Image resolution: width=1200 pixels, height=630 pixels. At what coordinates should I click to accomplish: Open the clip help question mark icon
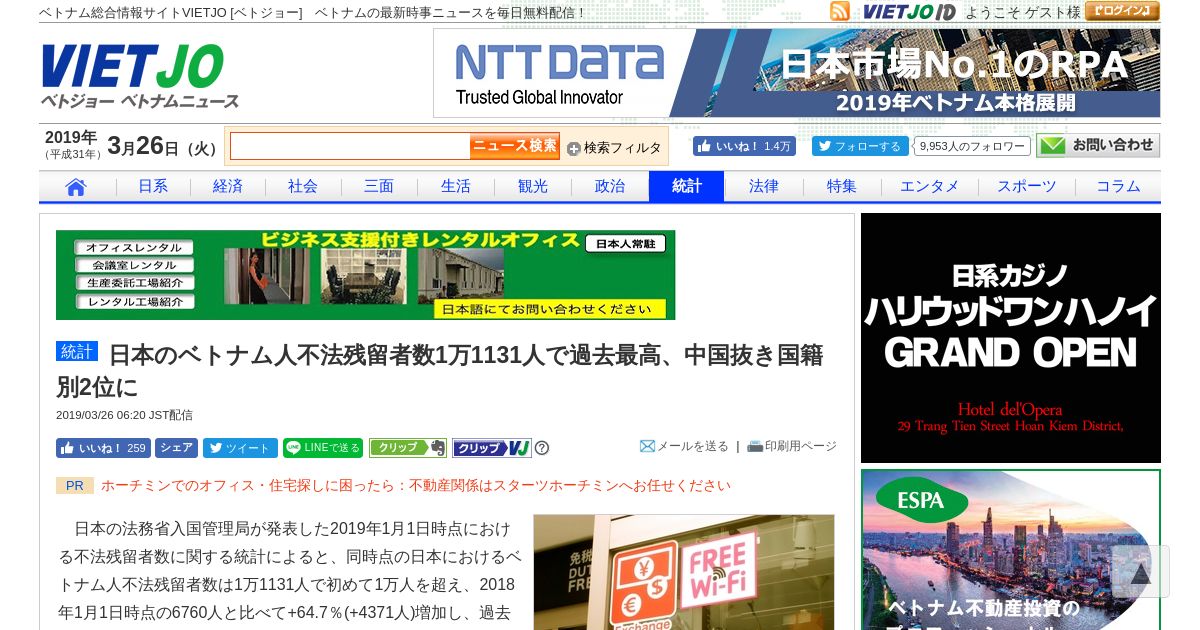pyautogui.click(x=542, y=448)
